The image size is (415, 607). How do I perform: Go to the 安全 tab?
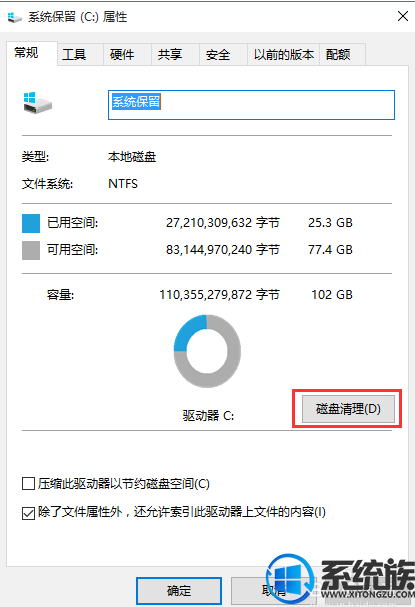218,55
